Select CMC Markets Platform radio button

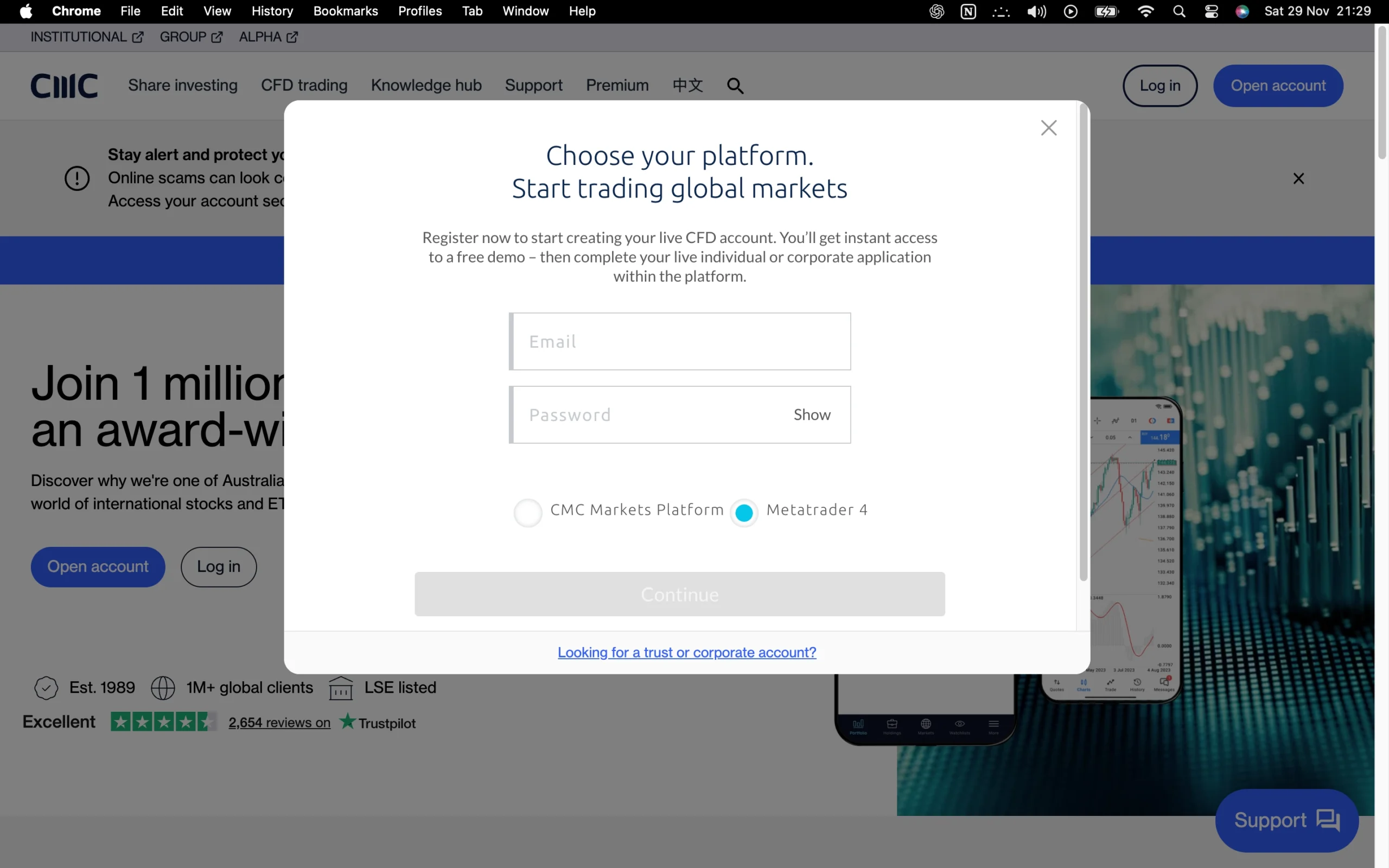tap(527, 512)
